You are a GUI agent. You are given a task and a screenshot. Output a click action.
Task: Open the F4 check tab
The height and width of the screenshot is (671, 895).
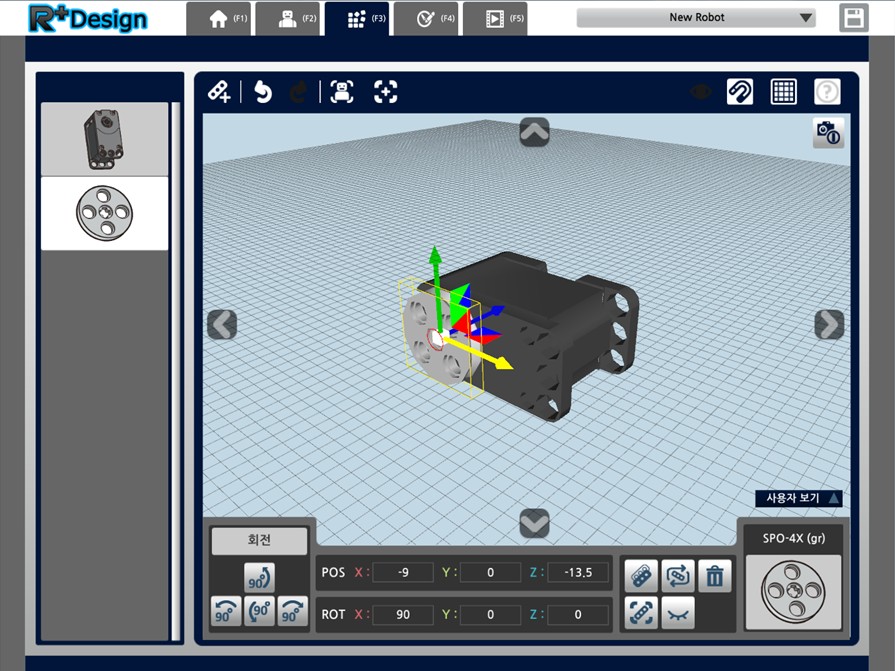426,19
